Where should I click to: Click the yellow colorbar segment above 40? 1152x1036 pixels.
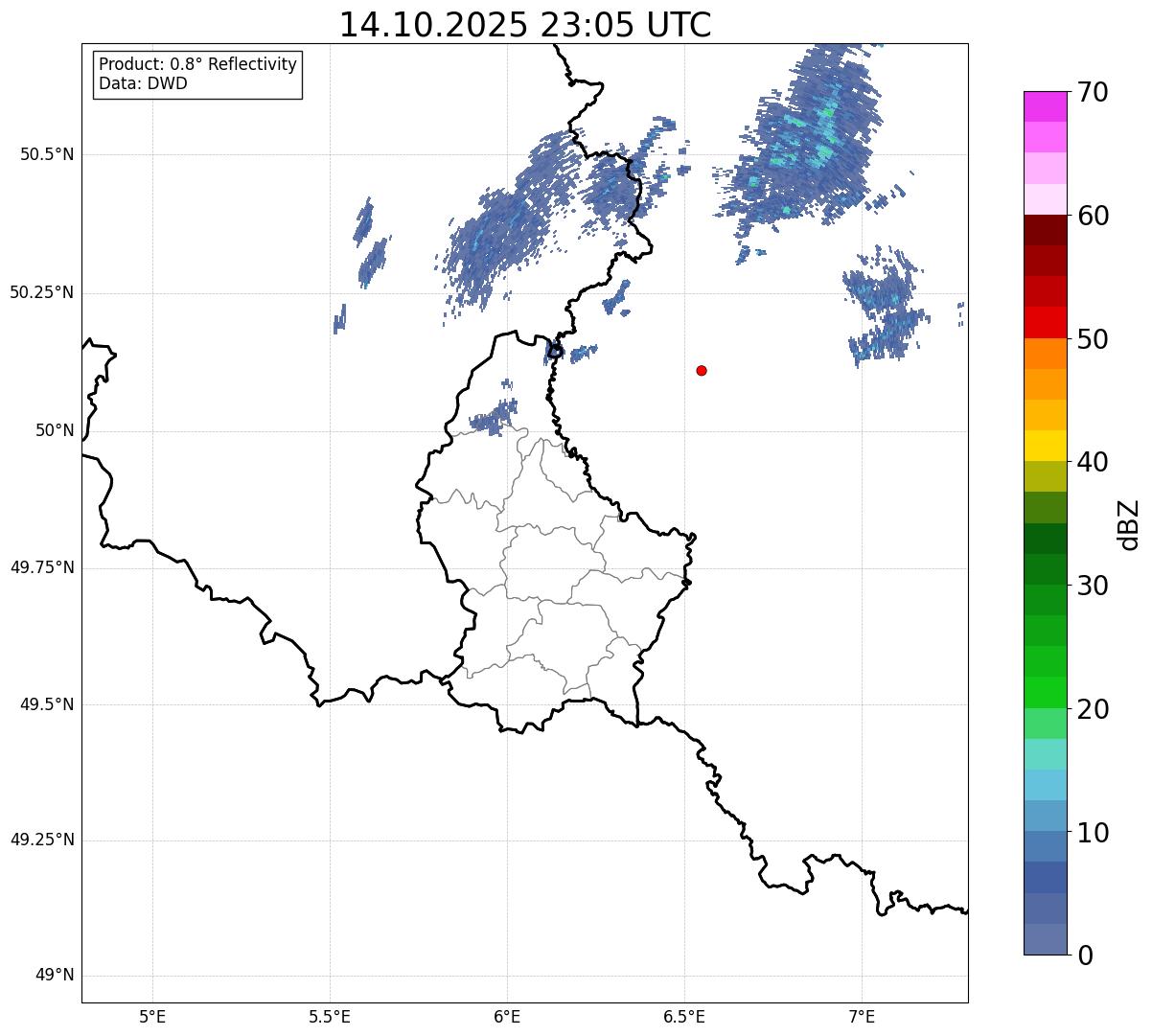click(x=1046, y=447)
